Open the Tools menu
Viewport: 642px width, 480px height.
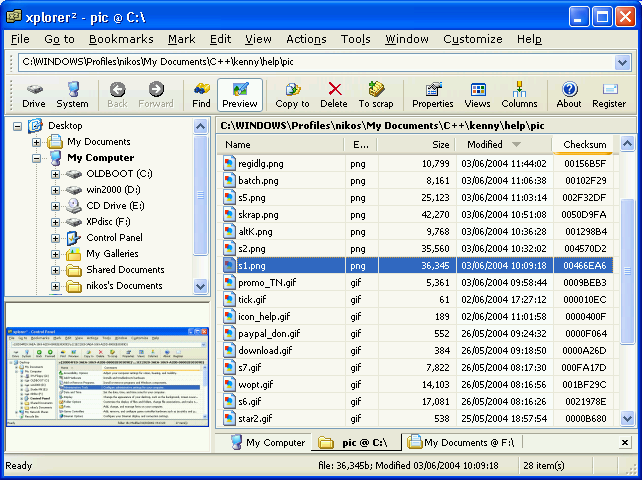click(x=355, y=39)
